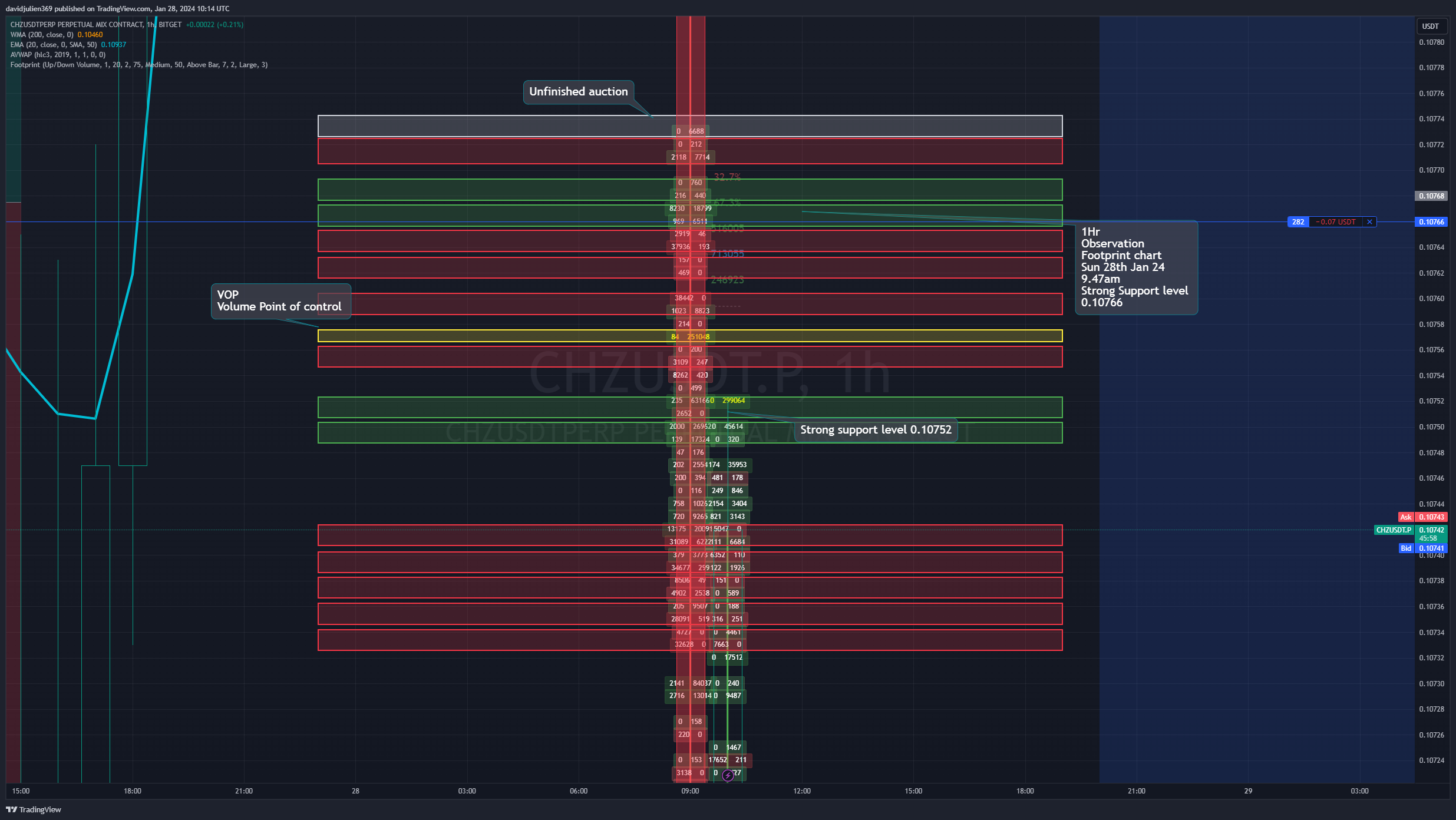
Task: Click the AVWAP (hlc3, 2019) indicator legend
Action: point(58,55)
